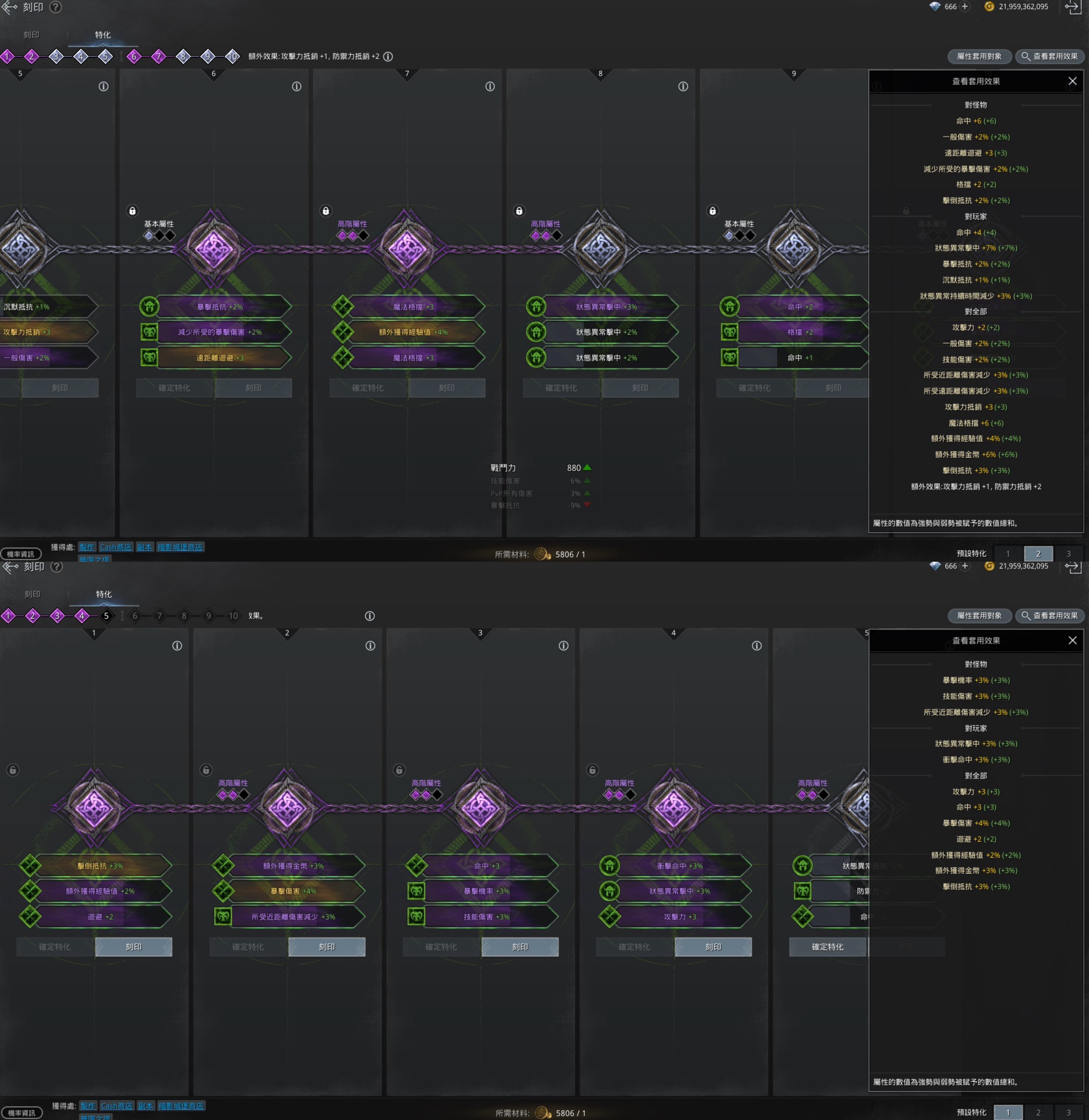Close the 查看套用效果 panel in lower screen
Image resolution: width=1089 pixels, height=1120 pixels.
tap(1072, 640)
